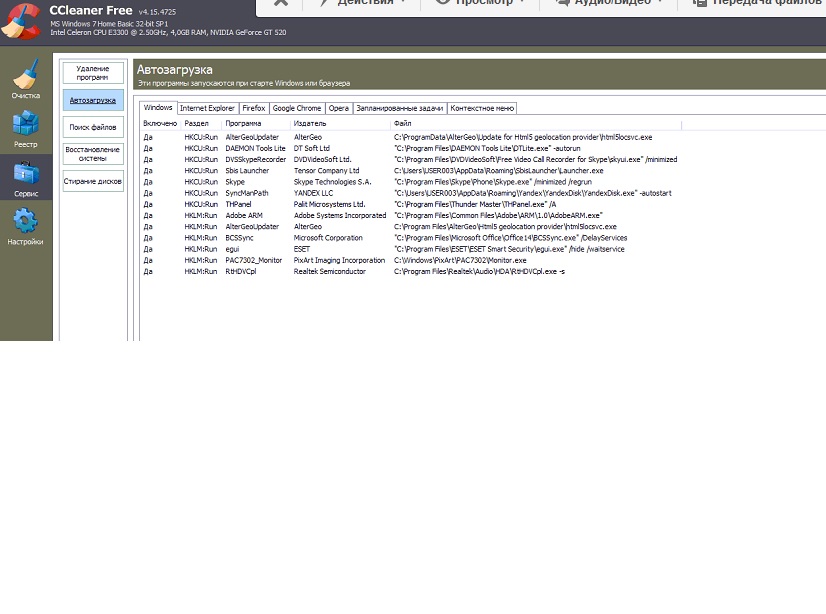Select the RtHDVCpl program name
Image resolution: width=826 pixels, height=614 pixels.
pyautogui.click(x=241, y=271)
